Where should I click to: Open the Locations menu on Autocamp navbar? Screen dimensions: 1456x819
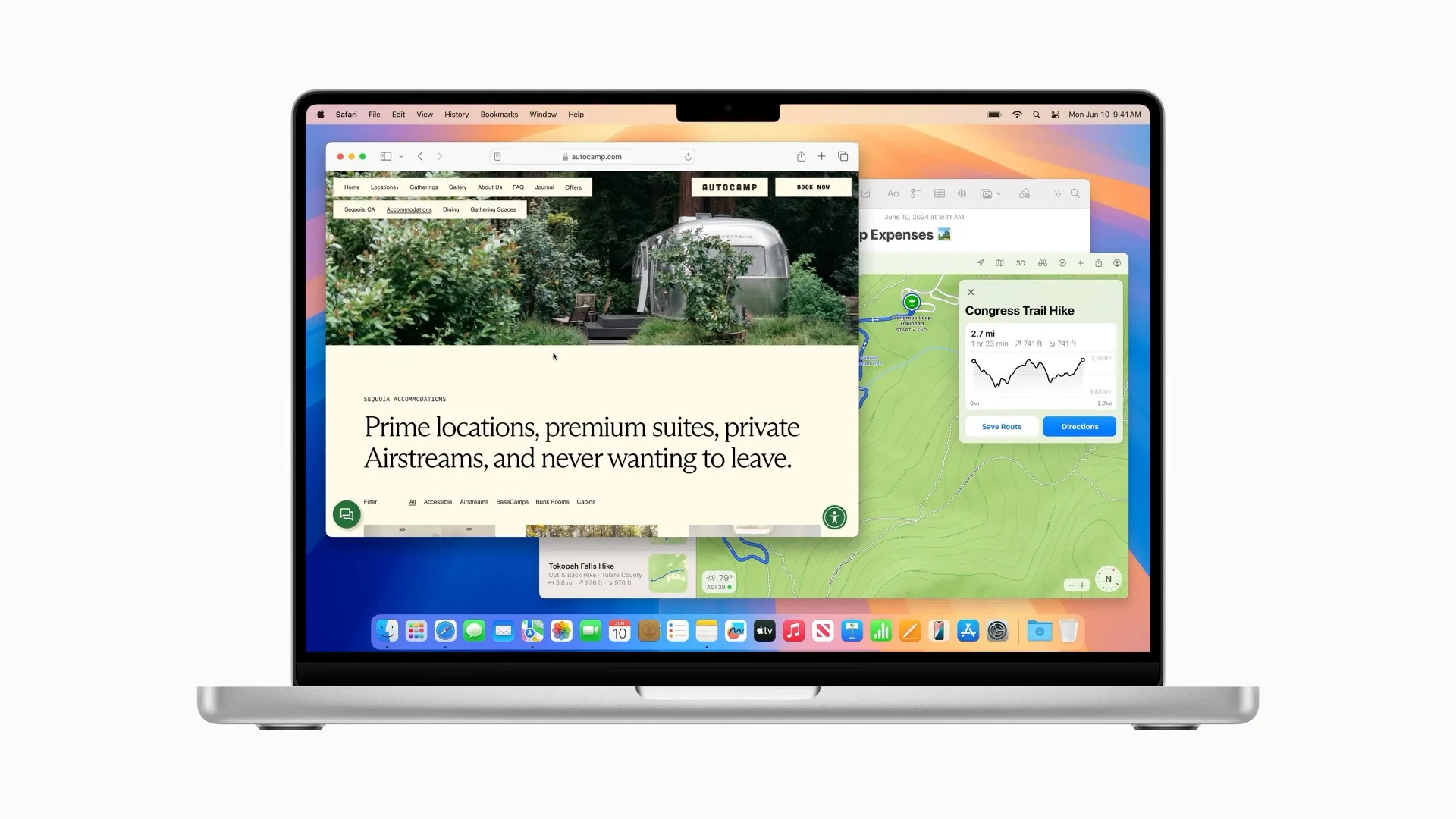click(383, 187)
